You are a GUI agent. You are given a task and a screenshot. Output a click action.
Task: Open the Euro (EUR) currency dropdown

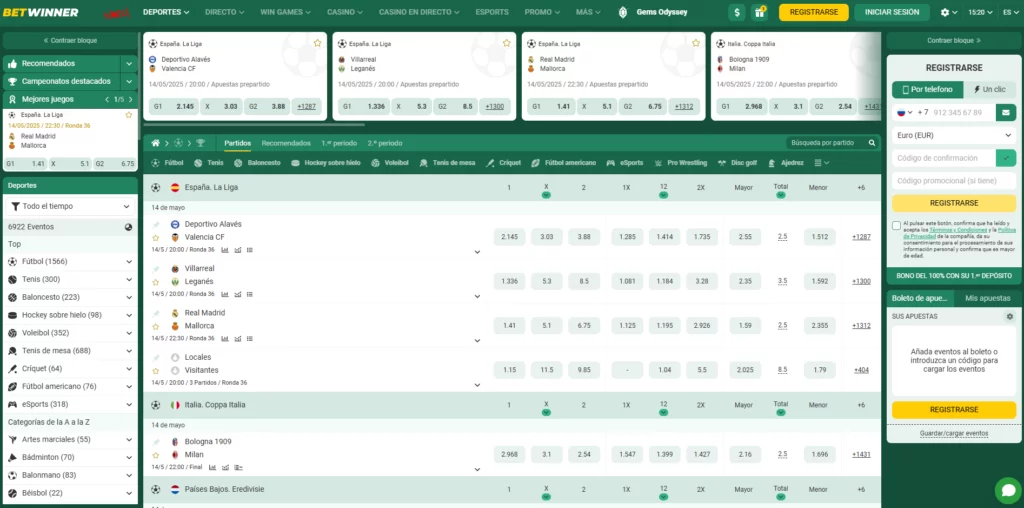click(x=954, y=135)
